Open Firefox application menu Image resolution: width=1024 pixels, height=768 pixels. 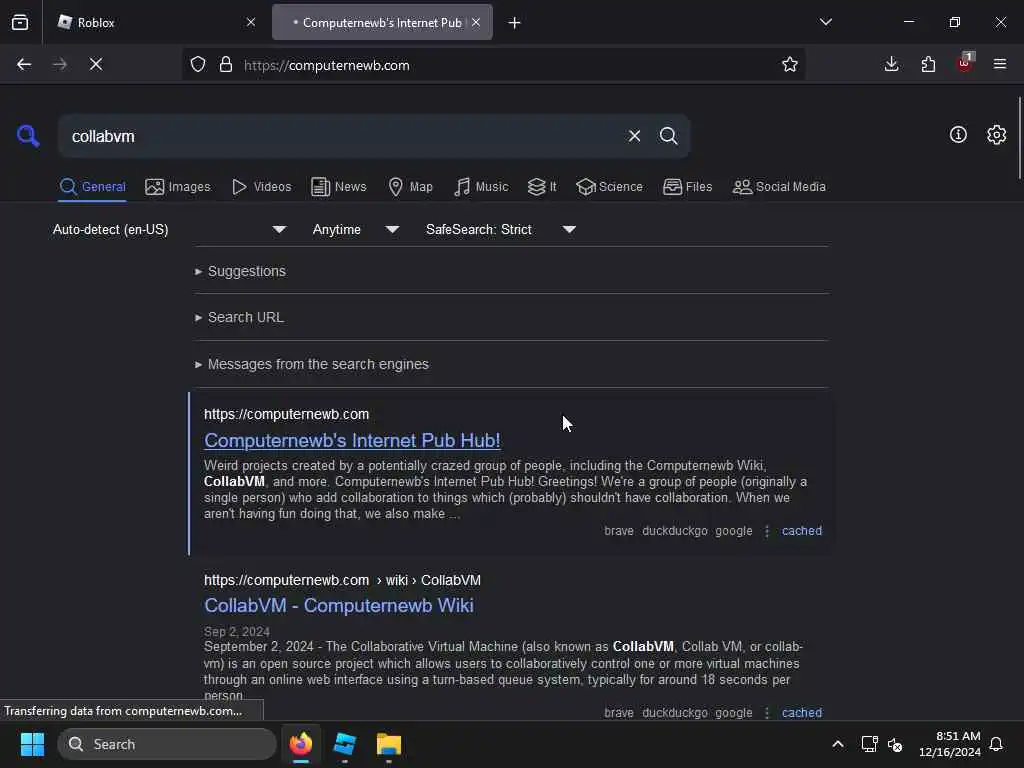(x=1000, y=65)
